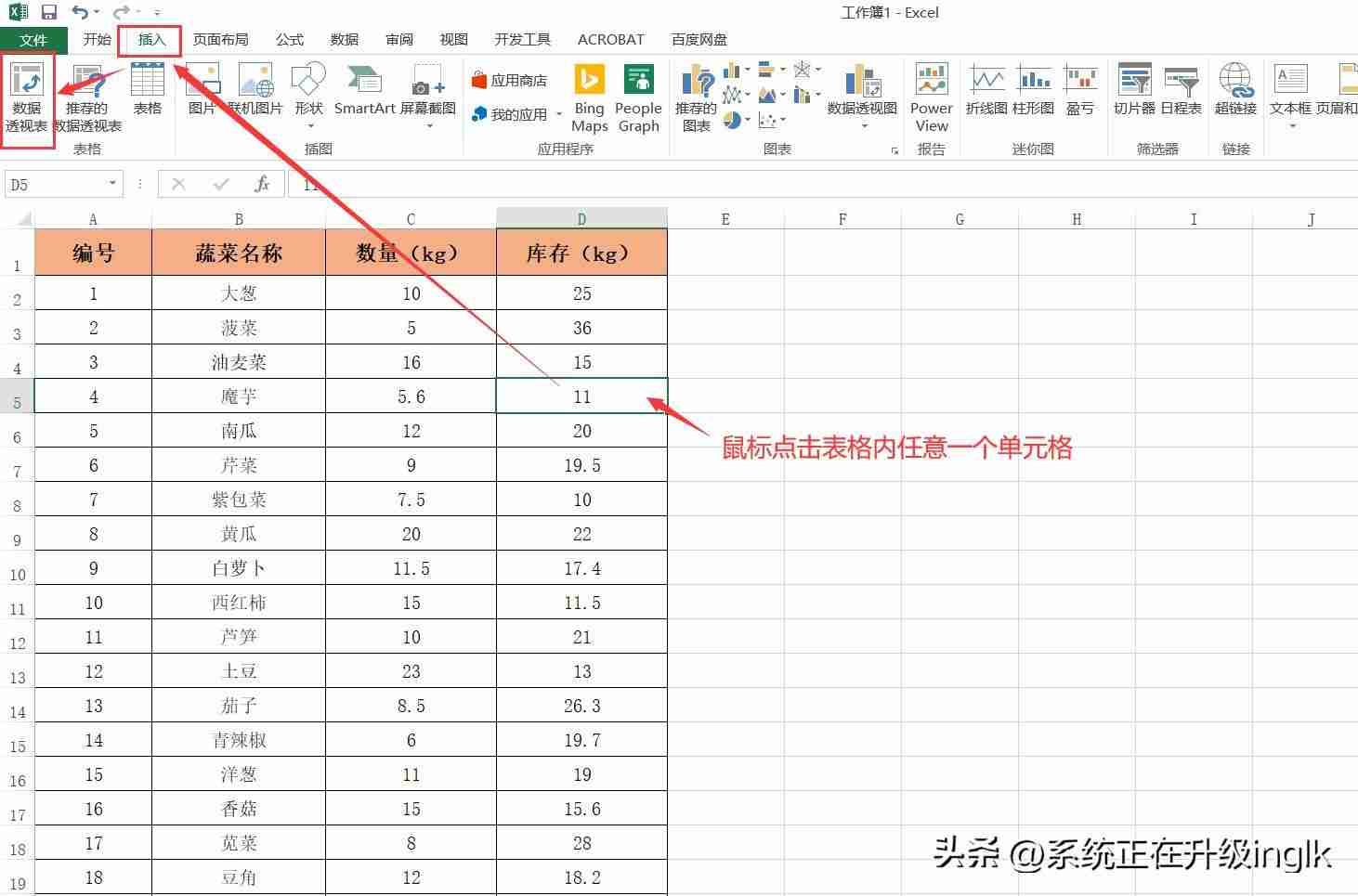Insert a radar or stock chart
This screenshot has height=896, width=1358.
click(802, 71)
